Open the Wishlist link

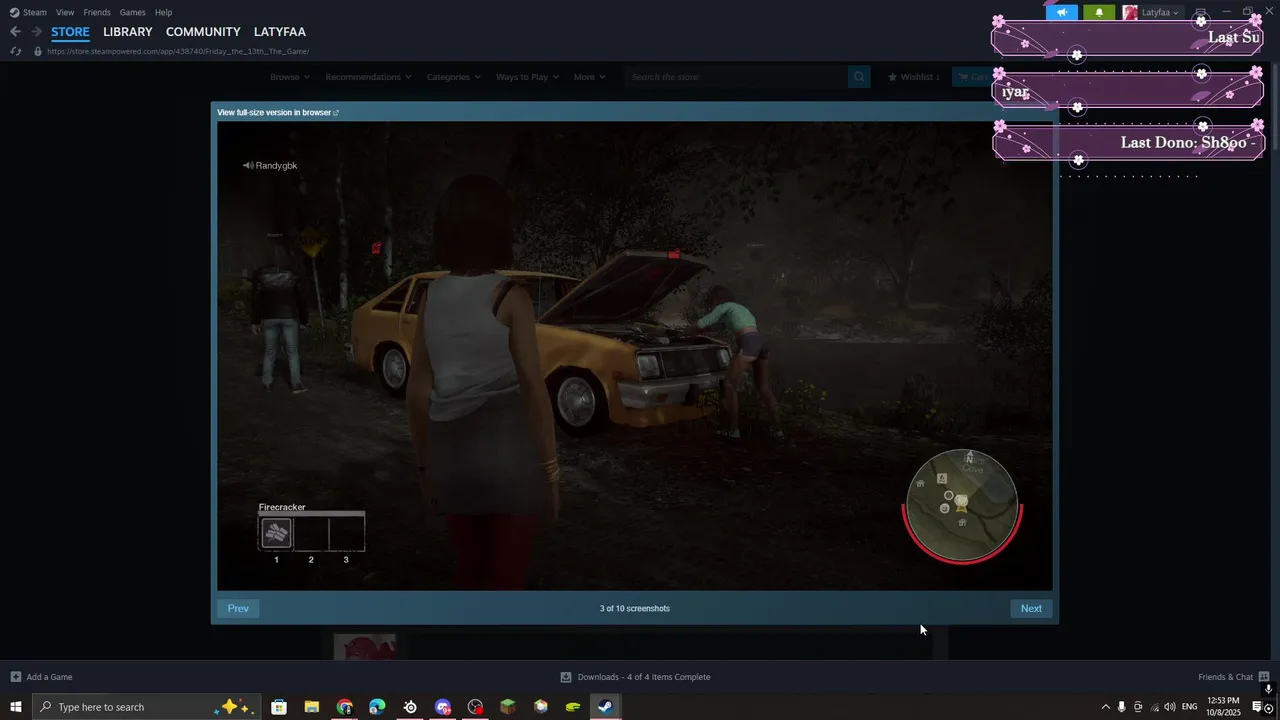(x=913, y=77)
